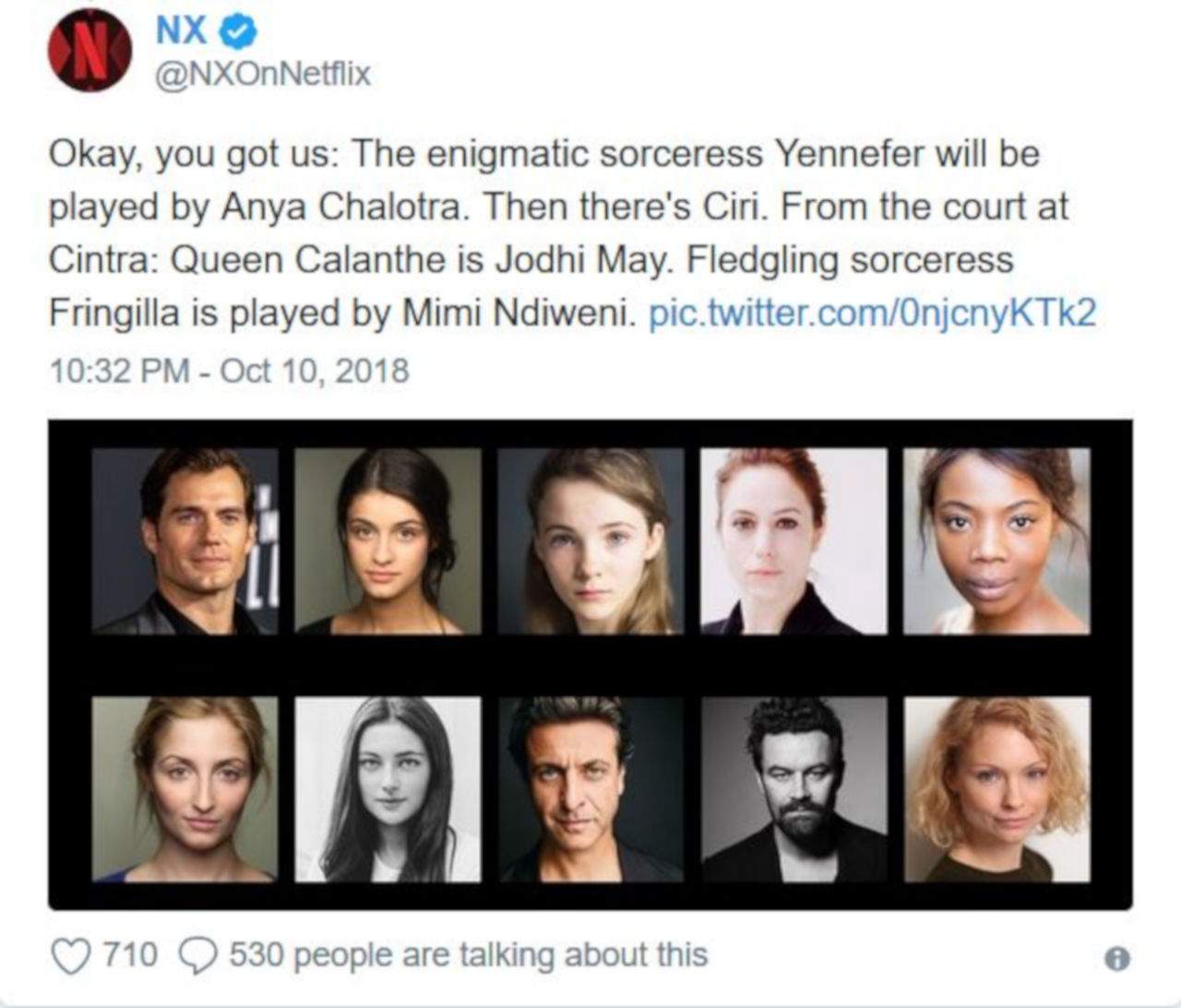Open top-row last portrait on the right
This screenshot has width=1181, height=1008.
pos(996,541)
